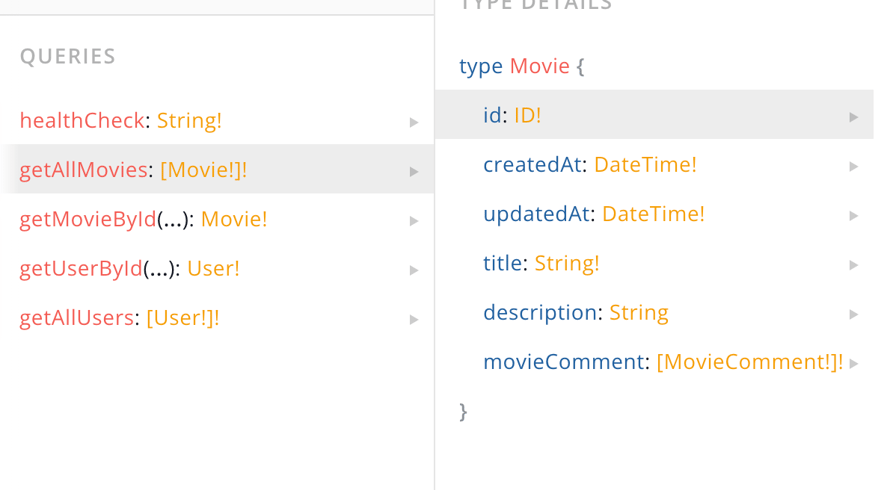The width and height of the screenshot is (884, 490).
Task: Open getMovieById query details
Action: tap(88, 219)
